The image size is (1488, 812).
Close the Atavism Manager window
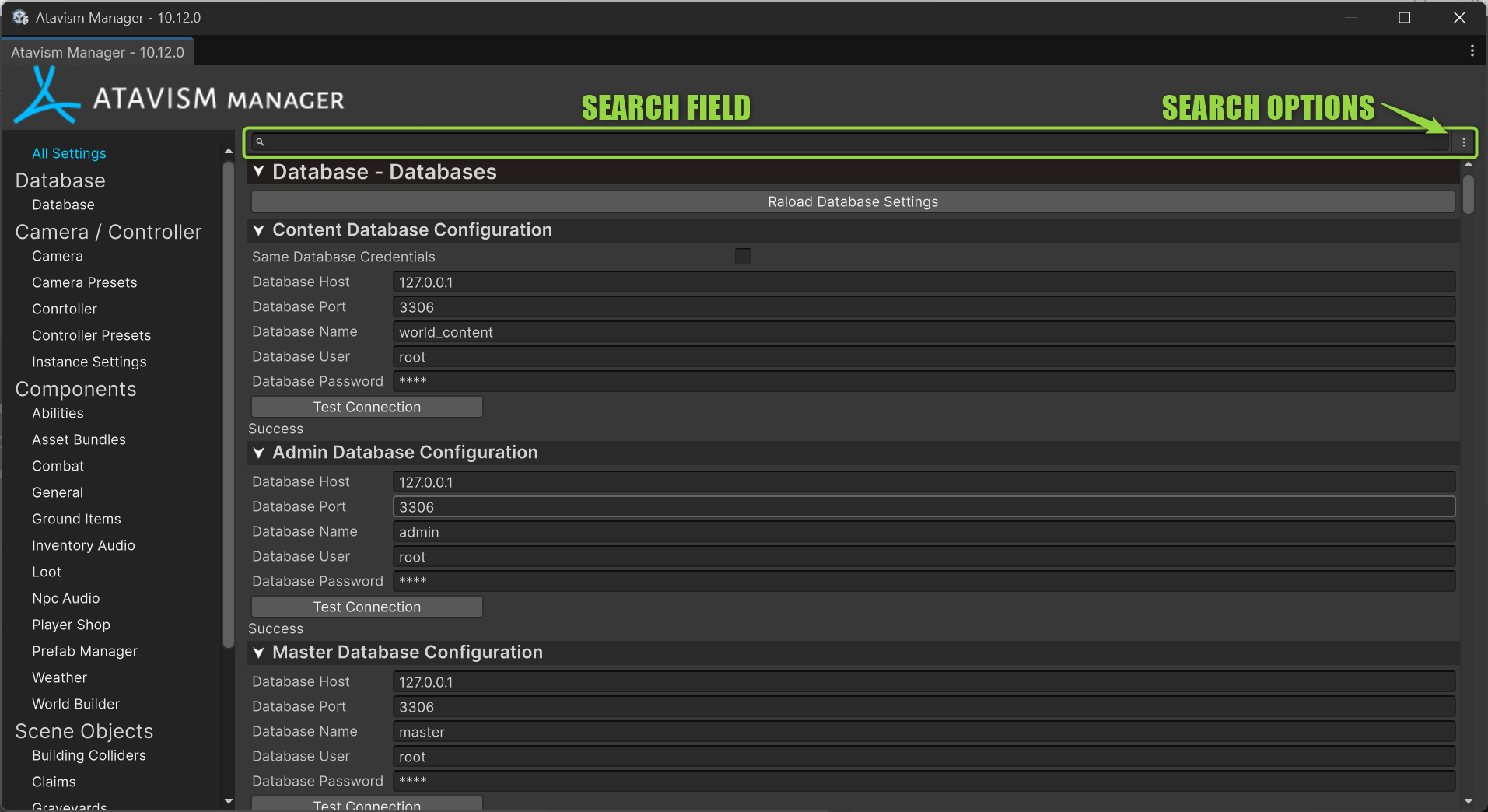(x=1459, y=17)
